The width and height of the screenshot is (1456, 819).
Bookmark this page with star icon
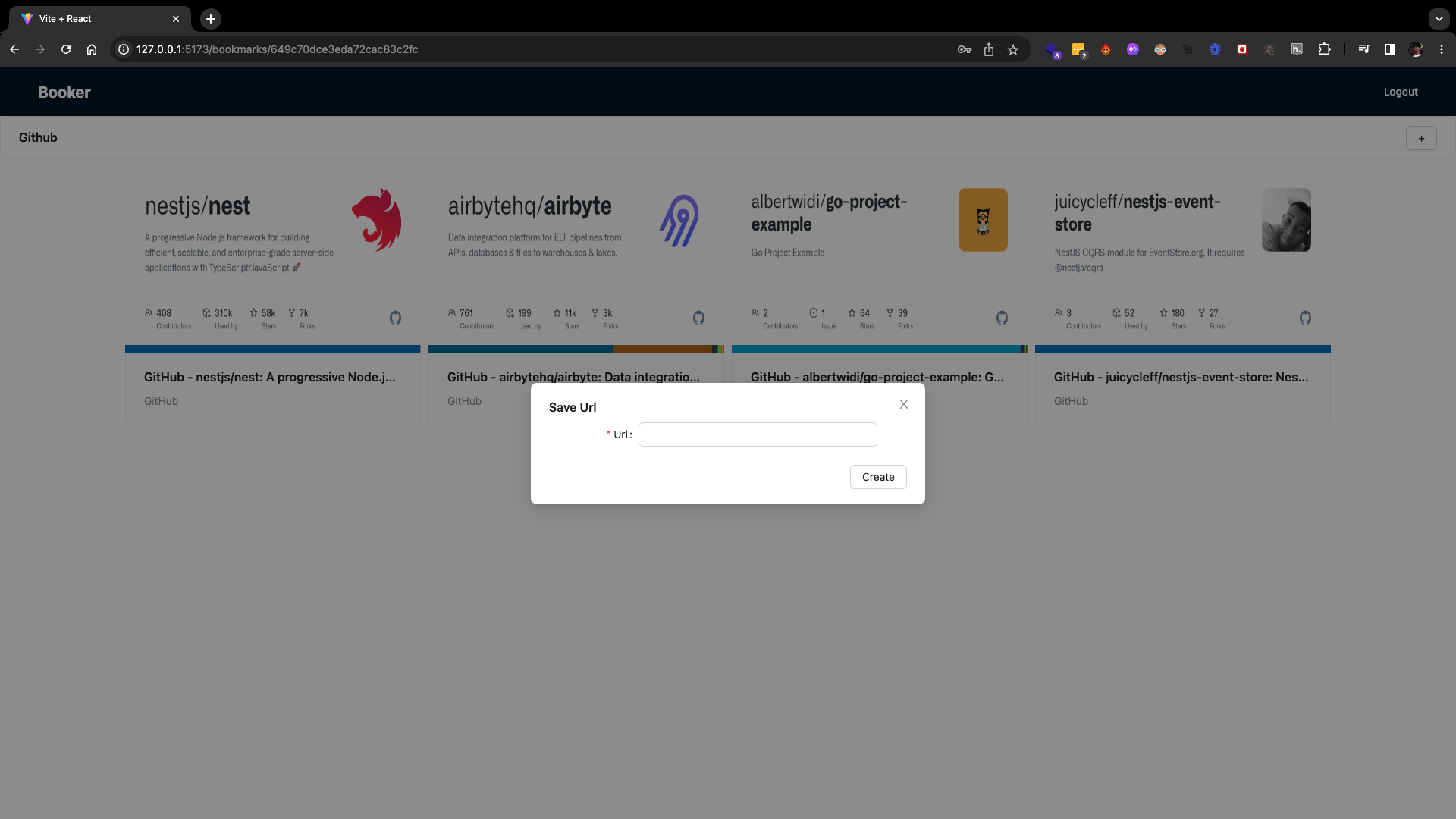(x=1013, y=49)
